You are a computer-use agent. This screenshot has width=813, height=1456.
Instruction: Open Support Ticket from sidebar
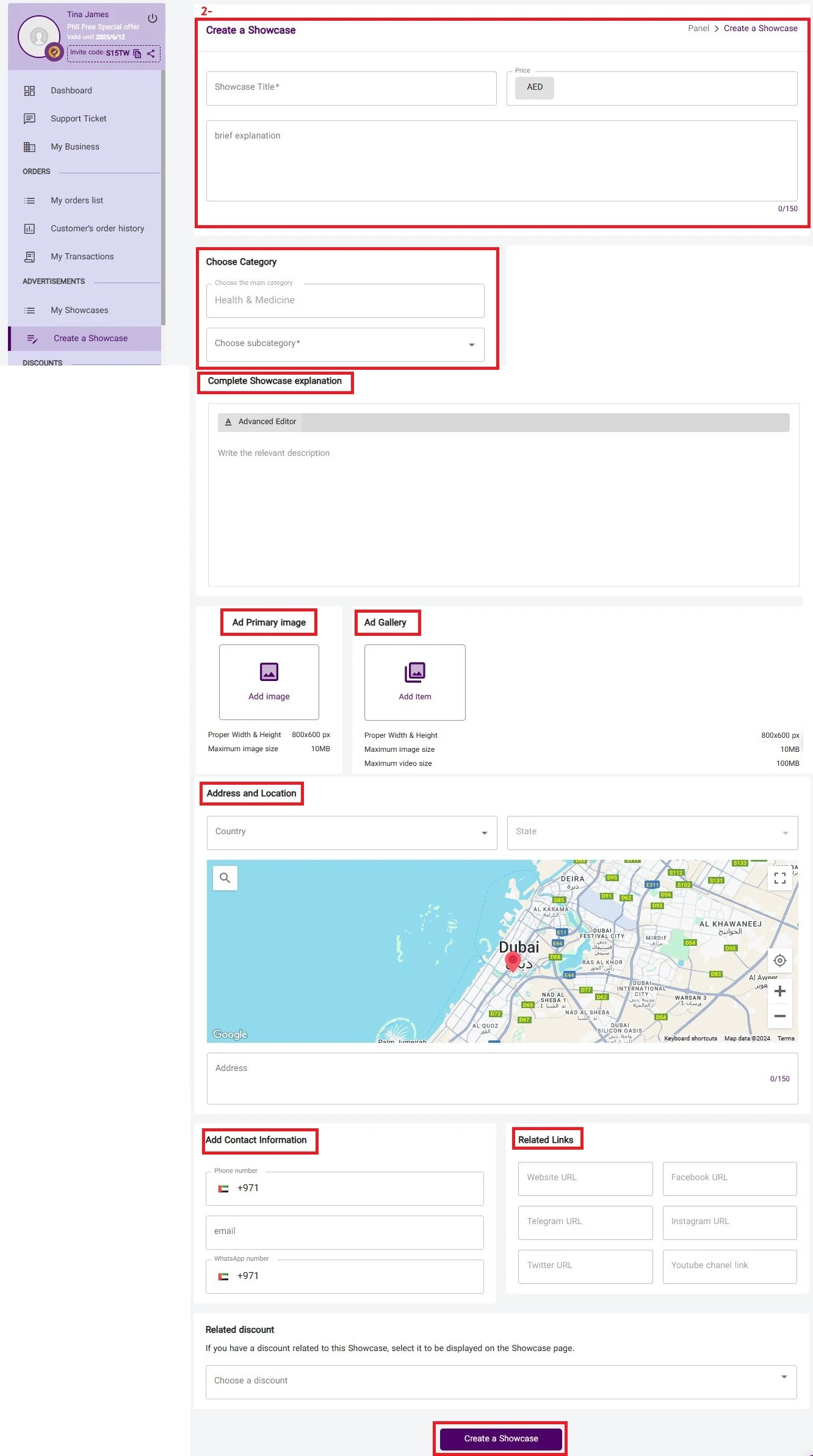point(78,118)
